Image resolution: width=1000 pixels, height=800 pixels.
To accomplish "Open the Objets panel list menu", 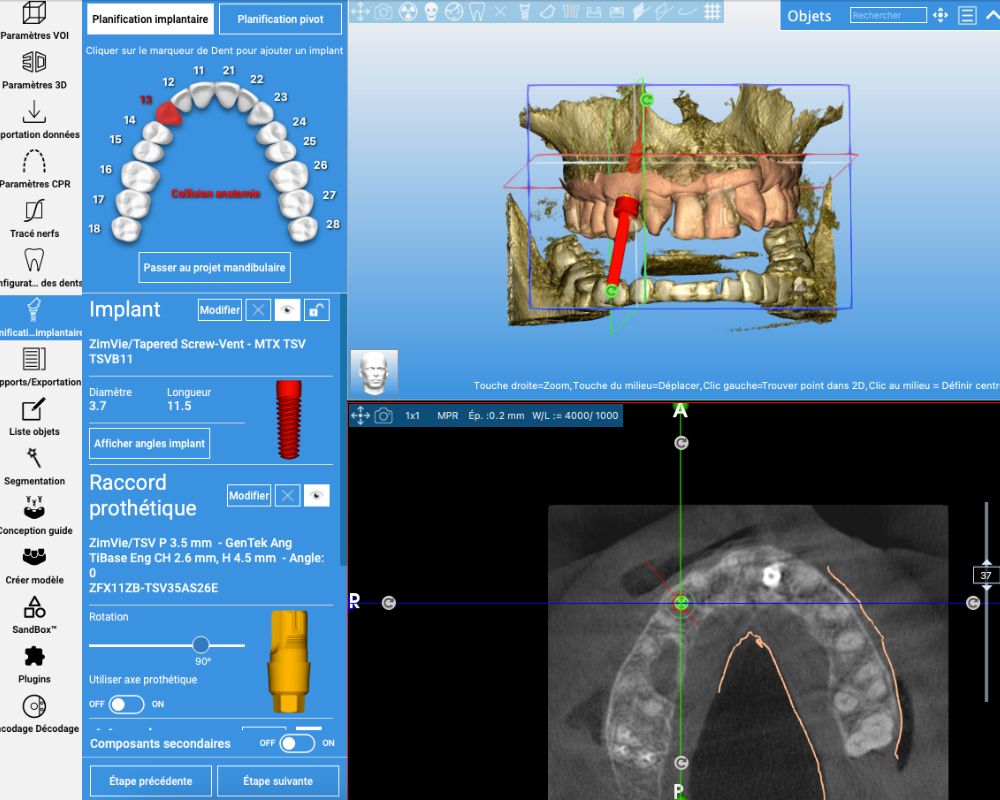I will (967, 16).
